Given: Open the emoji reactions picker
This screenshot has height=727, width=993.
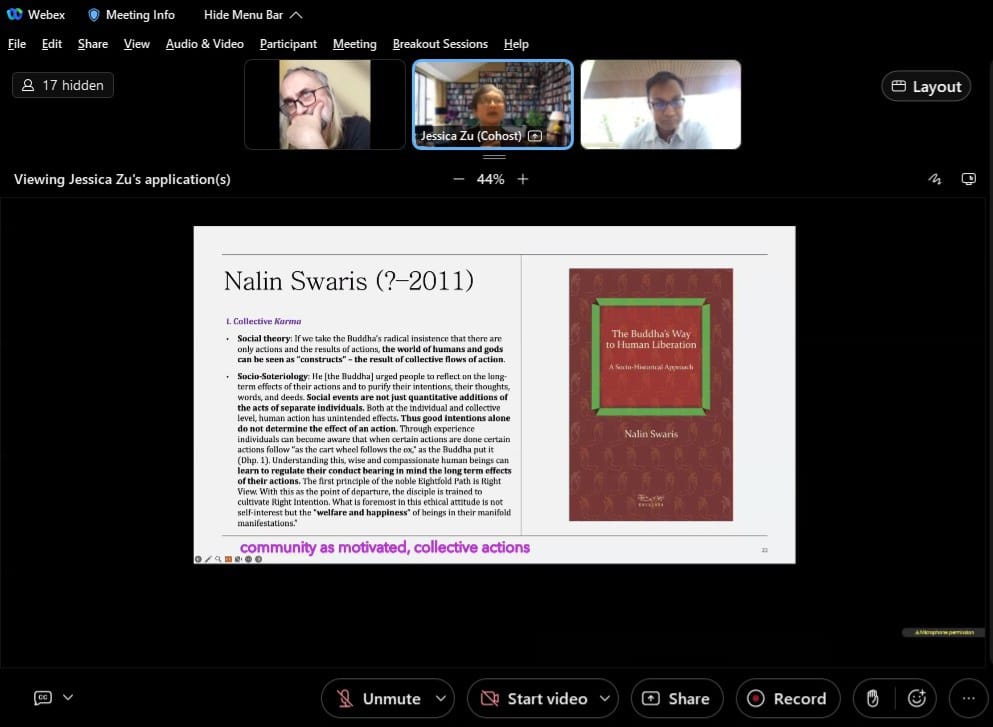Looking at the screenshot, I should (x=916, y=698).
